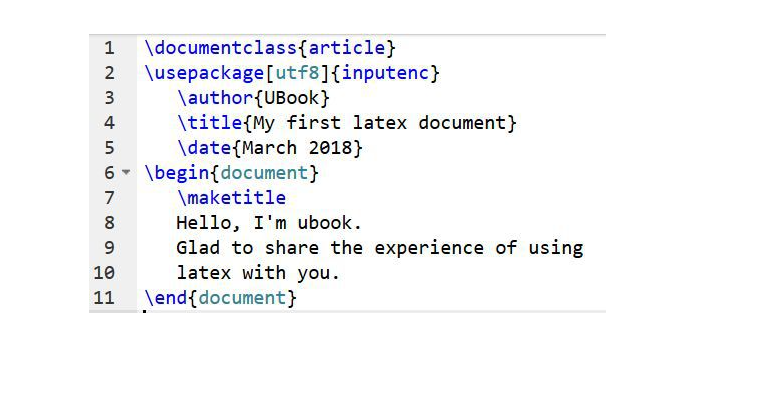Click the \usepackage command
This screenshot has width=772, height=395.
point(204,73)
